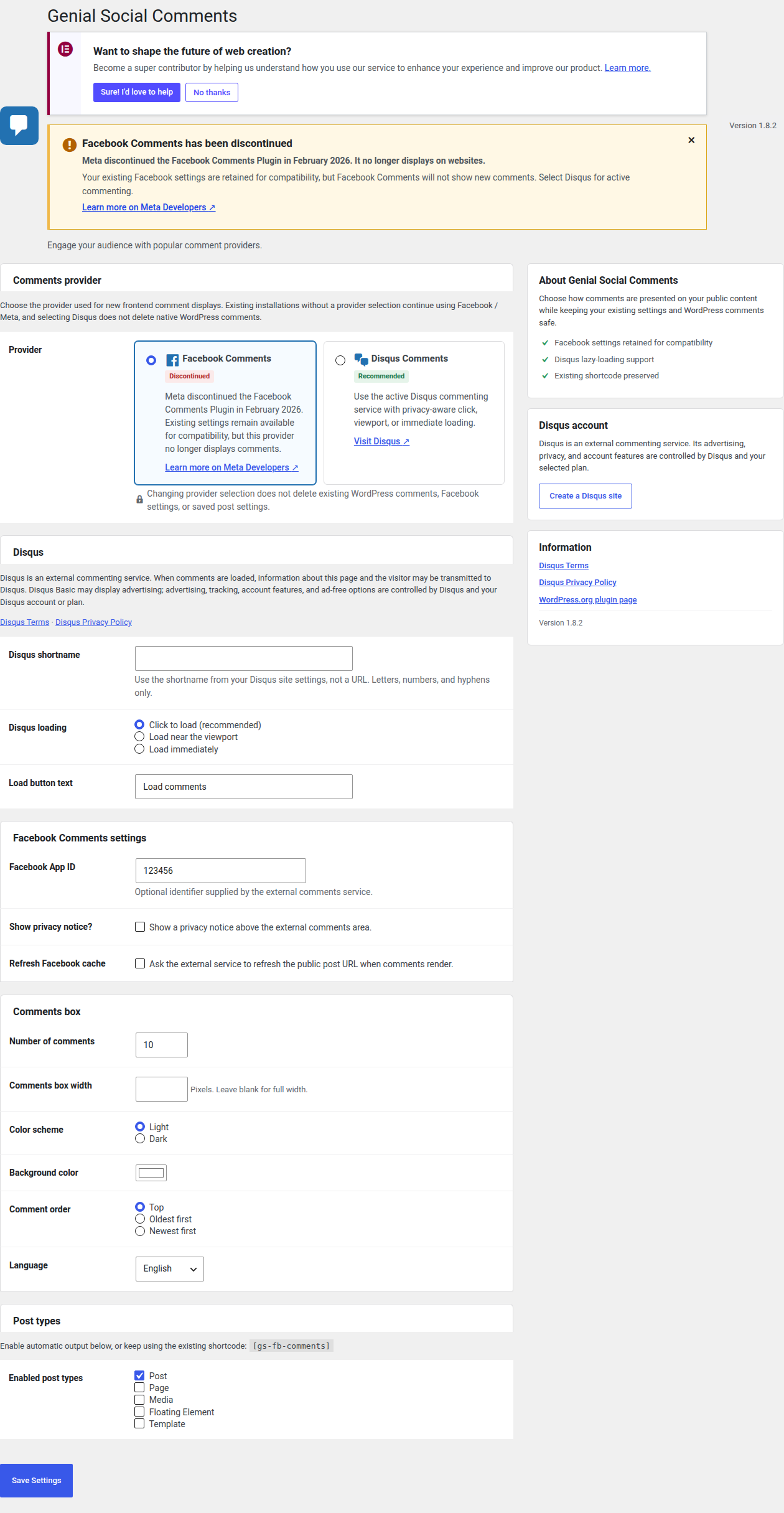This screenshot has width=784, height=1513.
Task: Open the Background color picker swatch
Action: click(151, 1173)
